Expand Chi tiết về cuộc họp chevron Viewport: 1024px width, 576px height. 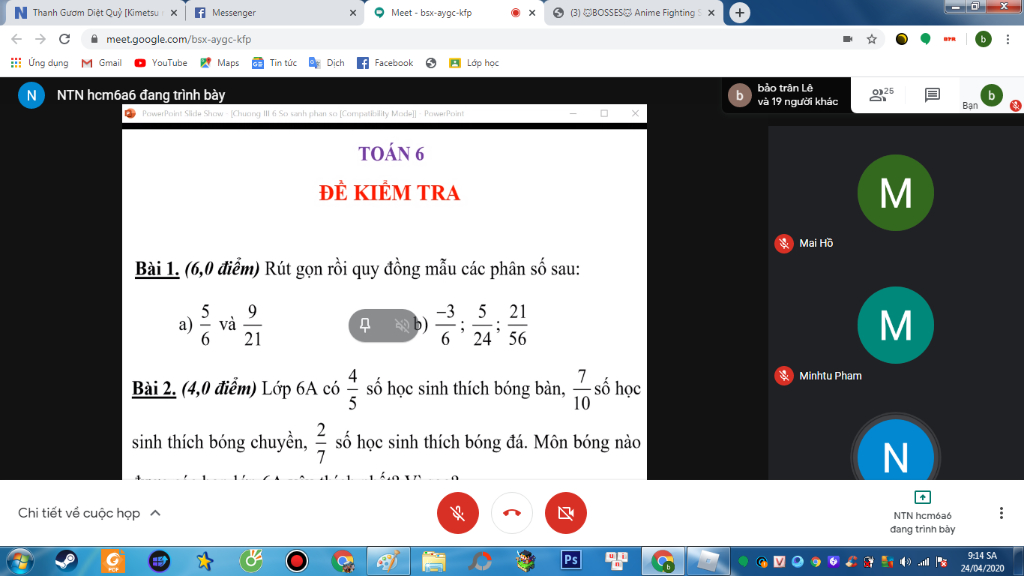155,513
